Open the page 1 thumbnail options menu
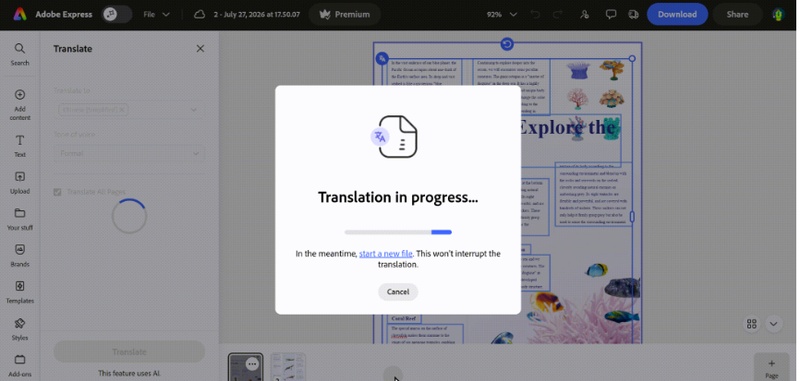800x381 pixels. point(252,364)
